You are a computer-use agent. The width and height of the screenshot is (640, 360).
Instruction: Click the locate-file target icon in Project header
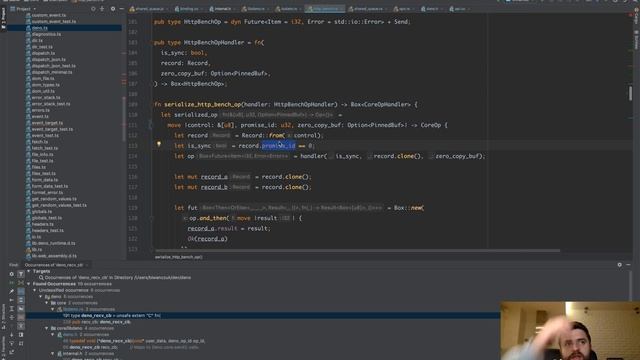(x=93, y=9)
